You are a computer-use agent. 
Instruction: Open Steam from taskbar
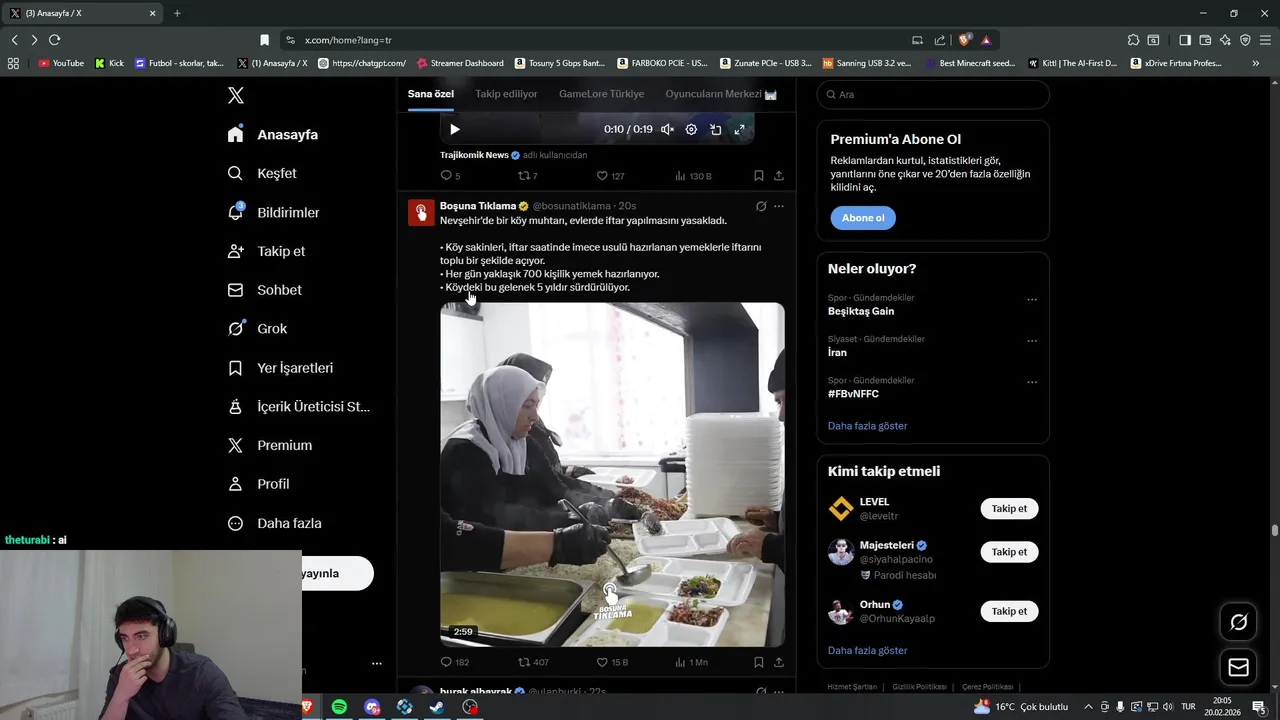[437, 707]
